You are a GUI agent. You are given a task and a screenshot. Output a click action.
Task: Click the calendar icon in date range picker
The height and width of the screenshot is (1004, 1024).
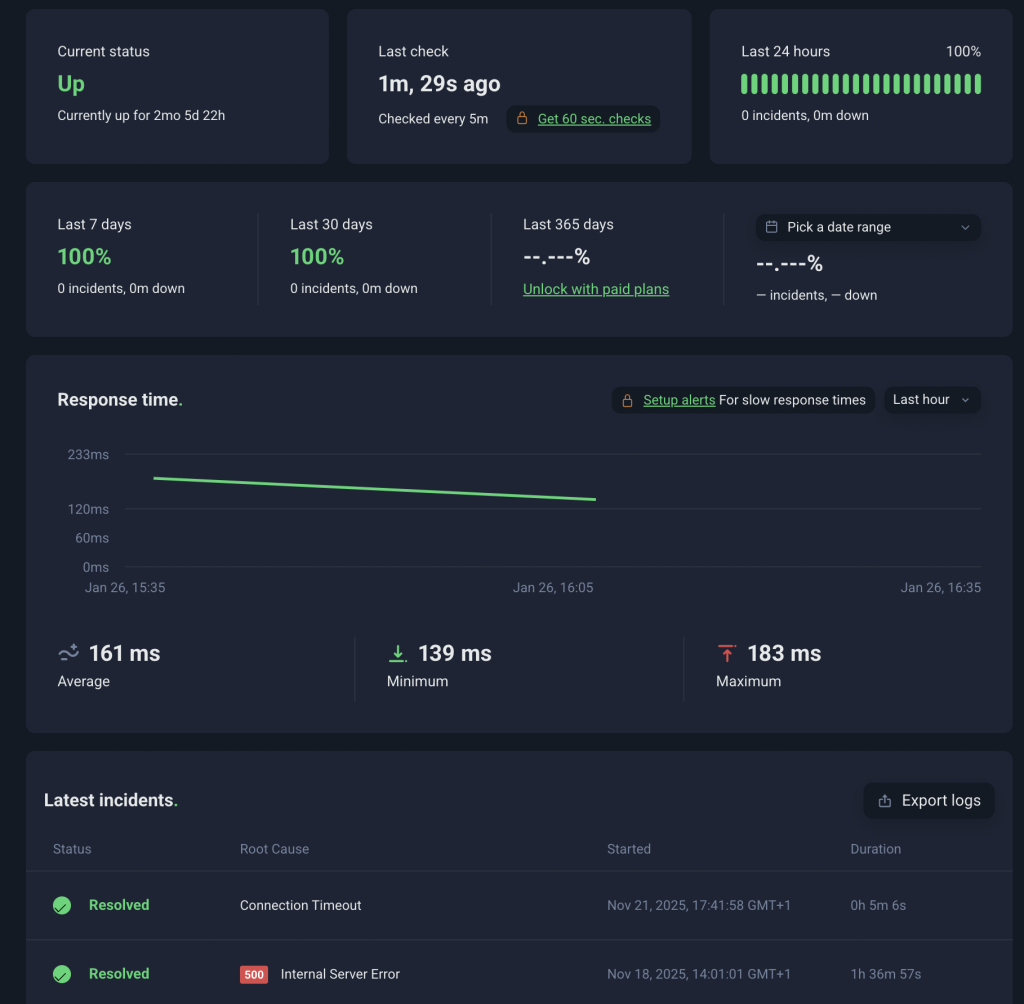coord(771,227)
